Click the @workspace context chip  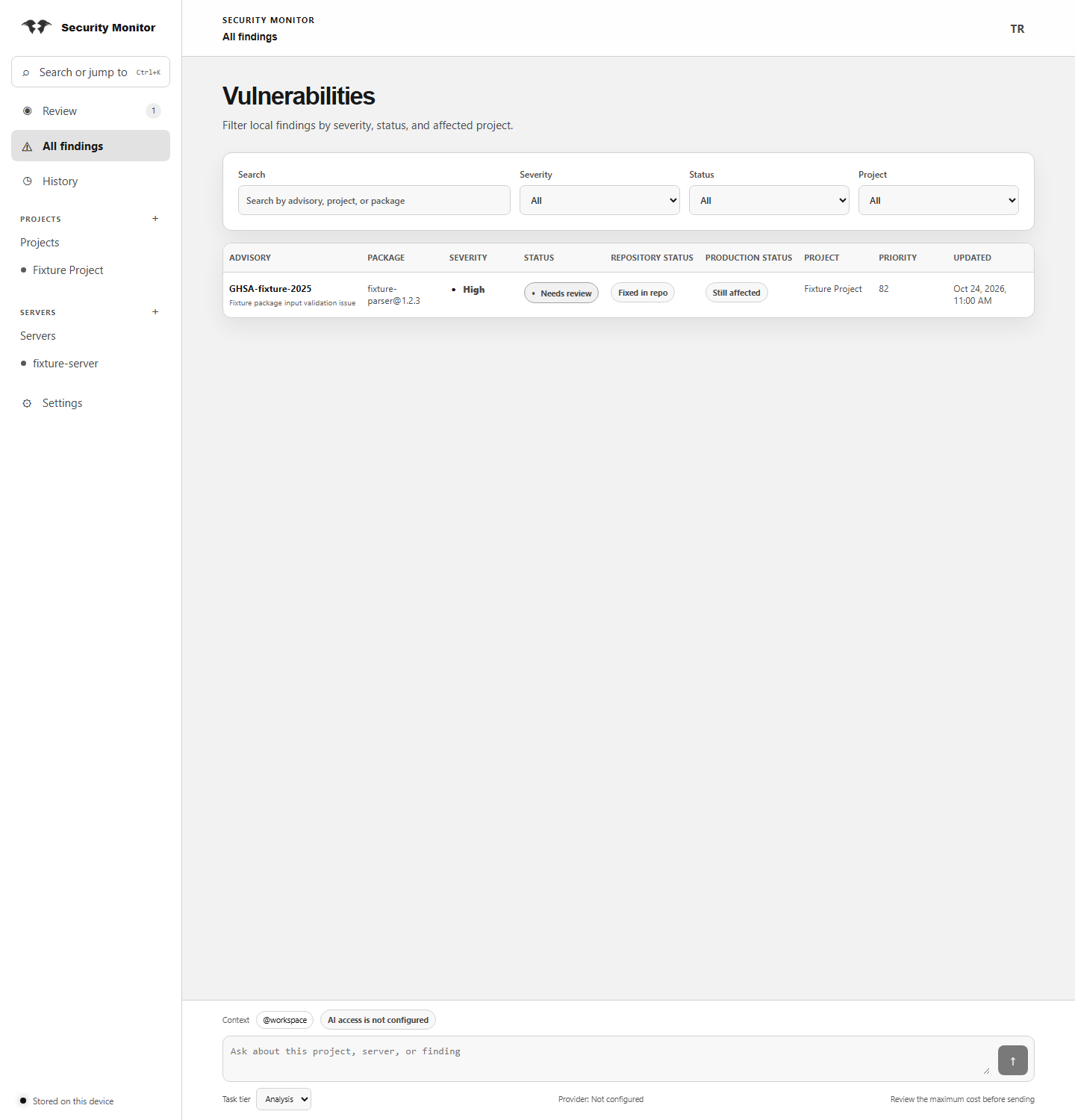[284, 1020]
